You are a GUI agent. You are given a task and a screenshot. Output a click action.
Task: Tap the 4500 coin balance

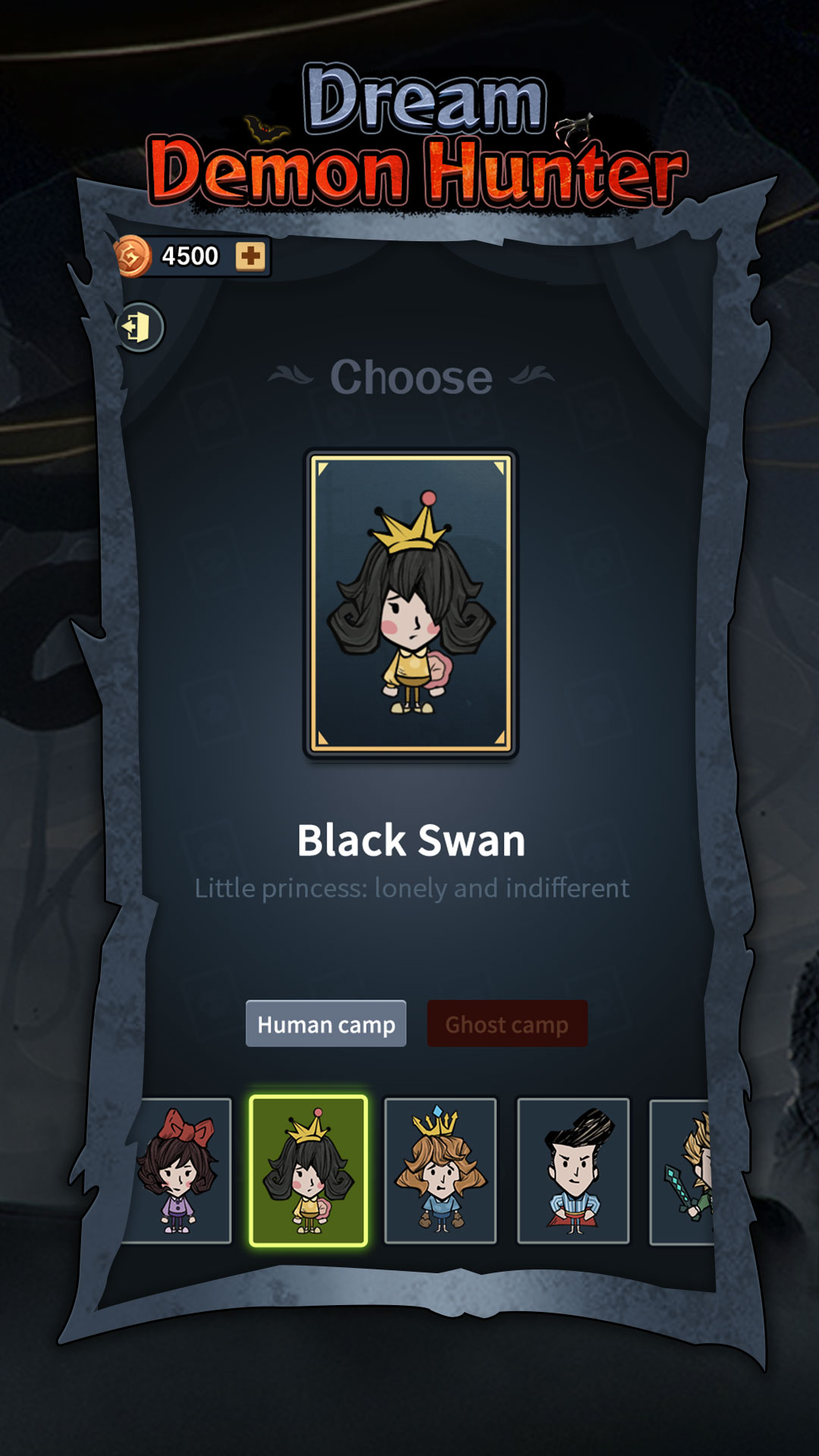point(190,256)
